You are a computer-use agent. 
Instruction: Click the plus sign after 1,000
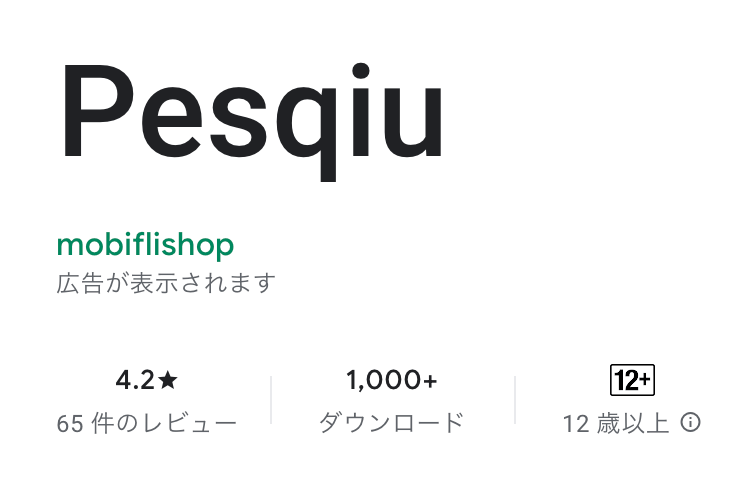click(x=430, y=381)
